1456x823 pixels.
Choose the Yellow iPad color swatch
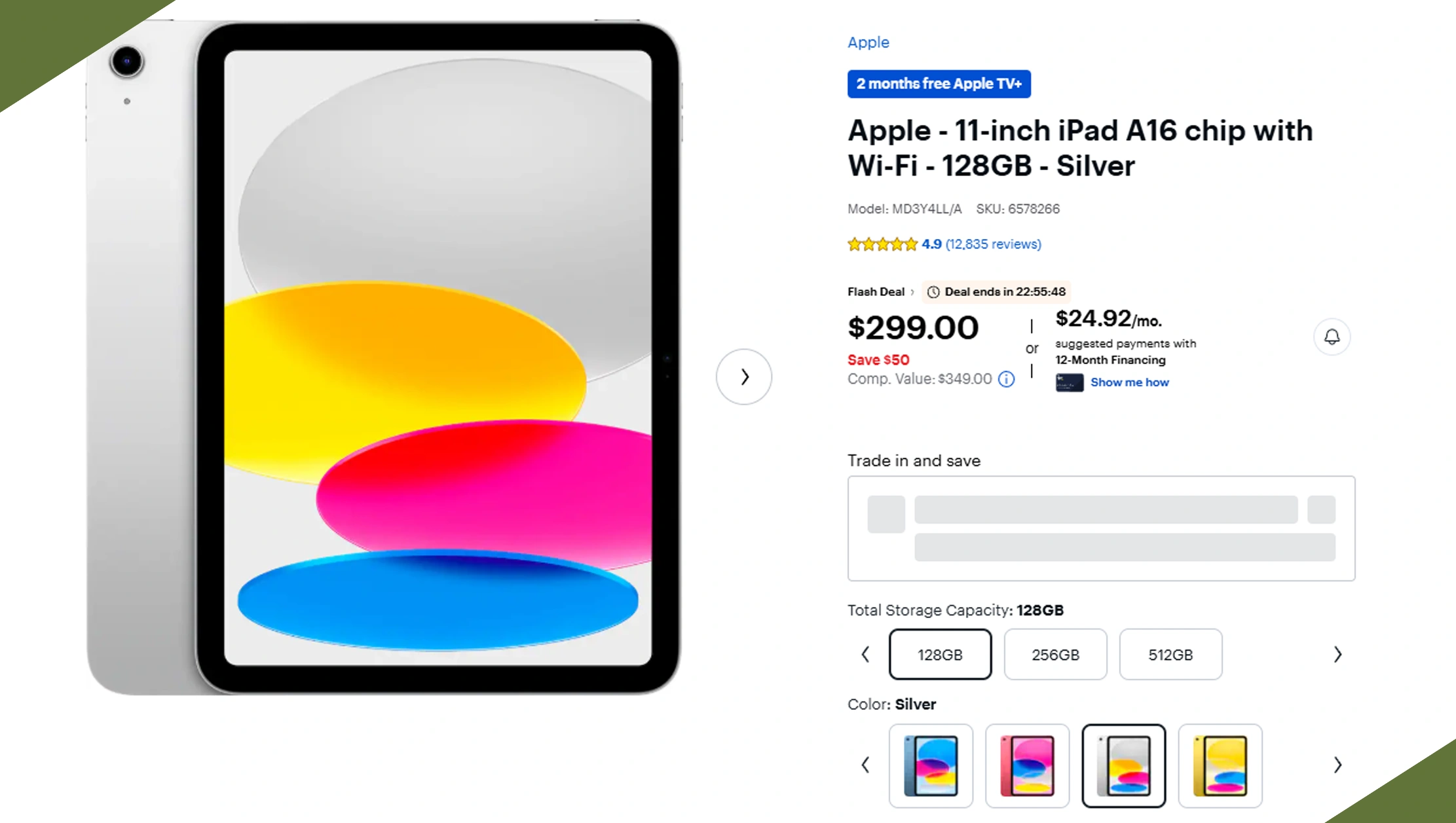[x=1220, y=765]
